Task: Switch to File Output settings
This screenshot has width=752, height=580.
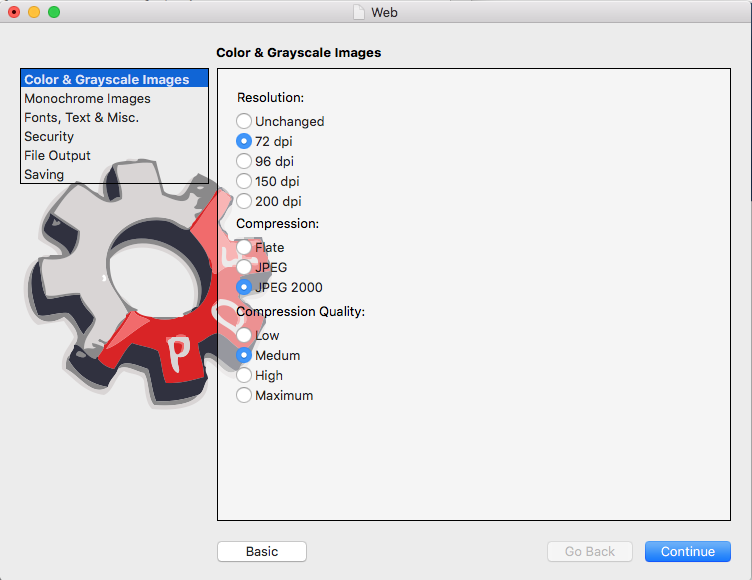Action: (x=57, y=156)
